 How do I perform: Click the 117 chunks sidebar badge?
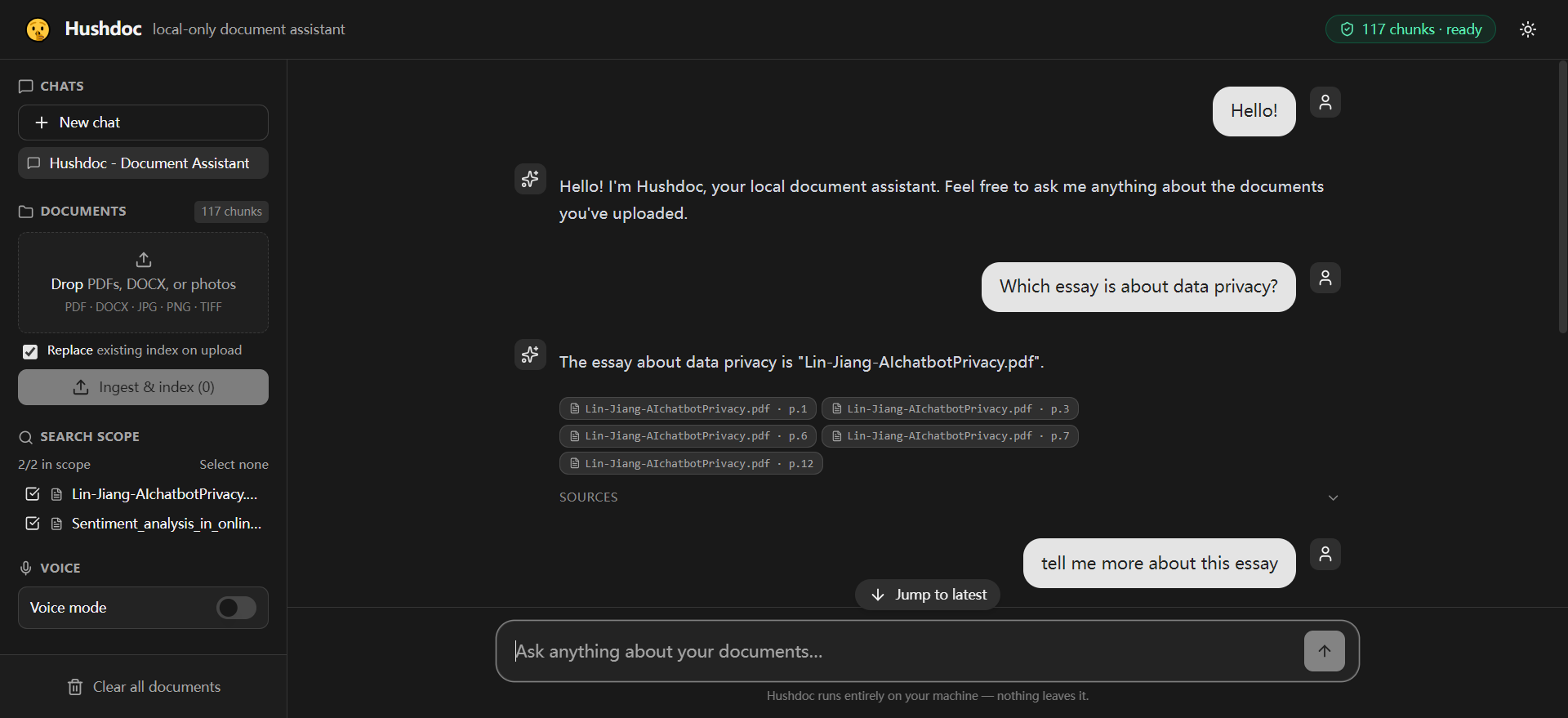coord(231,212)
